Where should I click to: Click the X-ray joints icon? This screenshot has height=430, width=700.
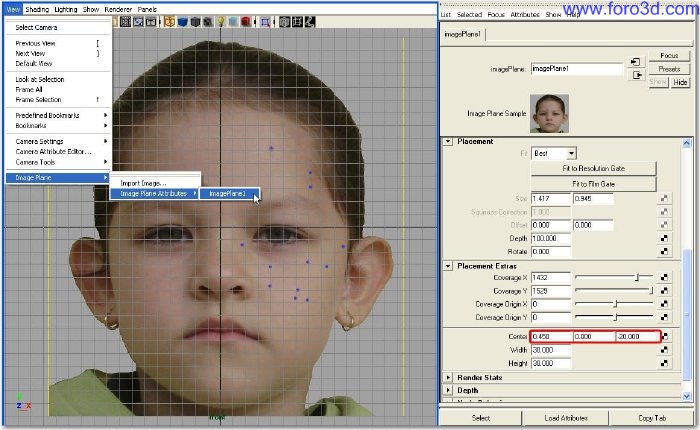(310, 21)
